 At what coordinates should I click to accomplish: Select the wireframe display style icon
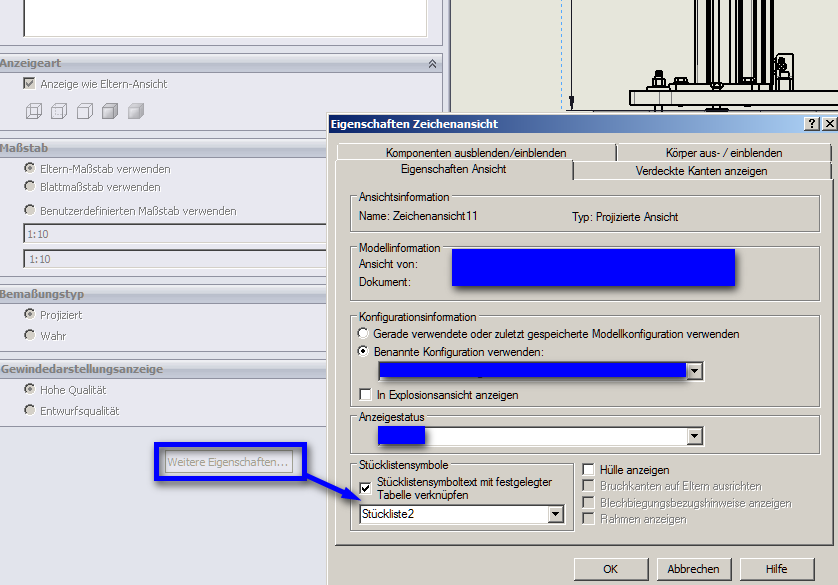coord(34,111)
